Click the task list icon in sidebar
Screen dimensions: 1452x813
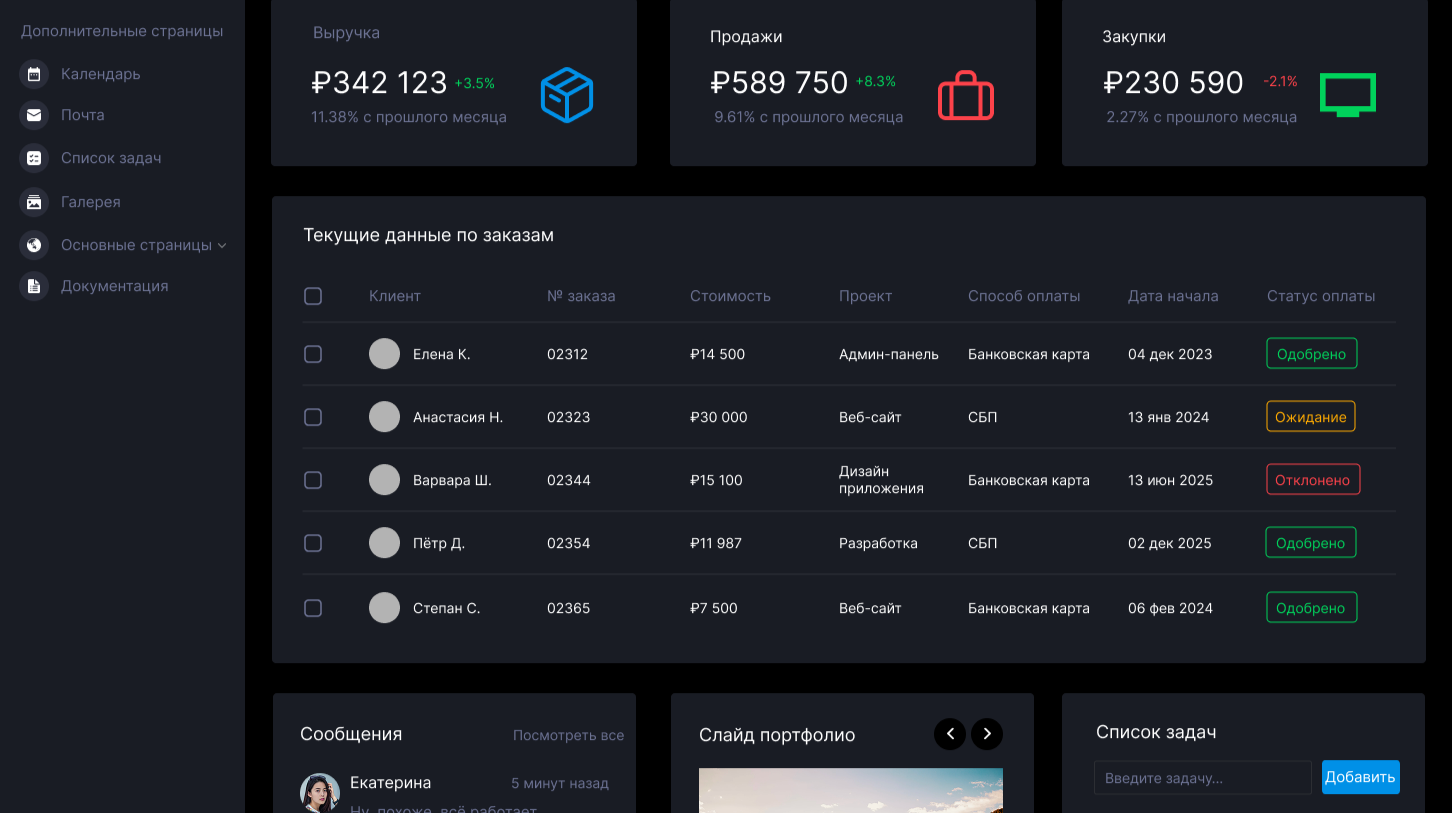(x=34, y=158)
